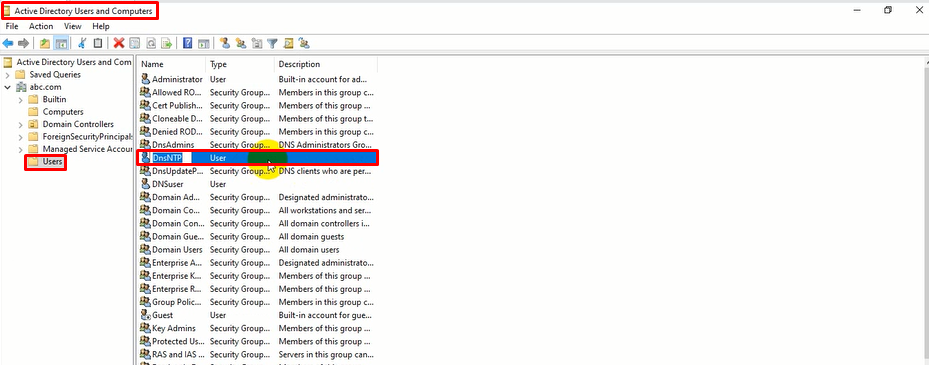Select the Domain Controllers tree item

tap(78, 124)
